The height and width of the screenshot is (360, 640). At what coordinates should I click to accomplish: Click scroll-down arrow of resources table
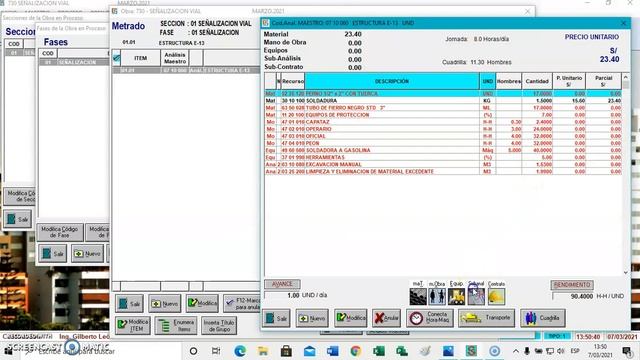pos(626,272)
